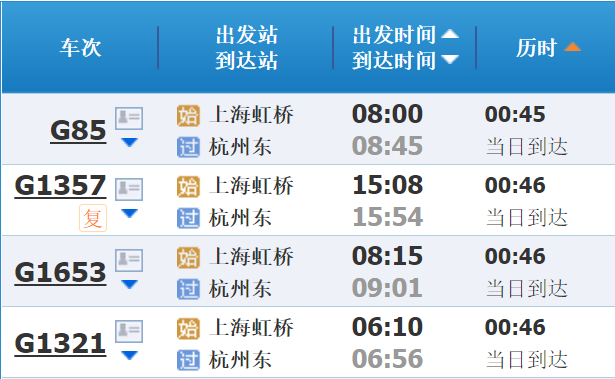Click the 车次 column header
The width and height of the screenshot is (615, 379).
coord(80,48)
